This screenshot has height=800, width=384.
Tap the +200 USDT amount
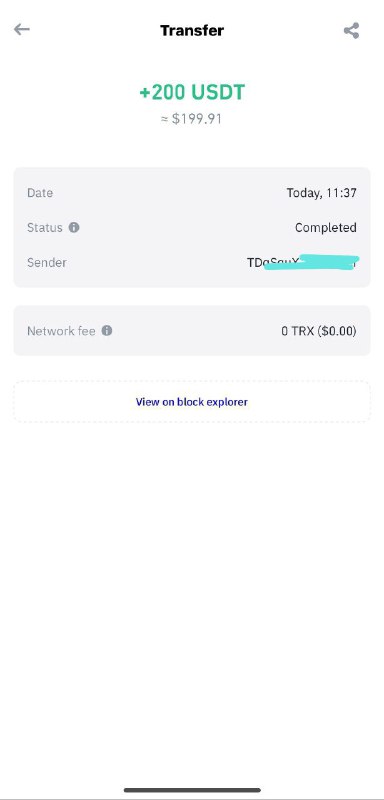pyautogui.click(x=192, y=92)
